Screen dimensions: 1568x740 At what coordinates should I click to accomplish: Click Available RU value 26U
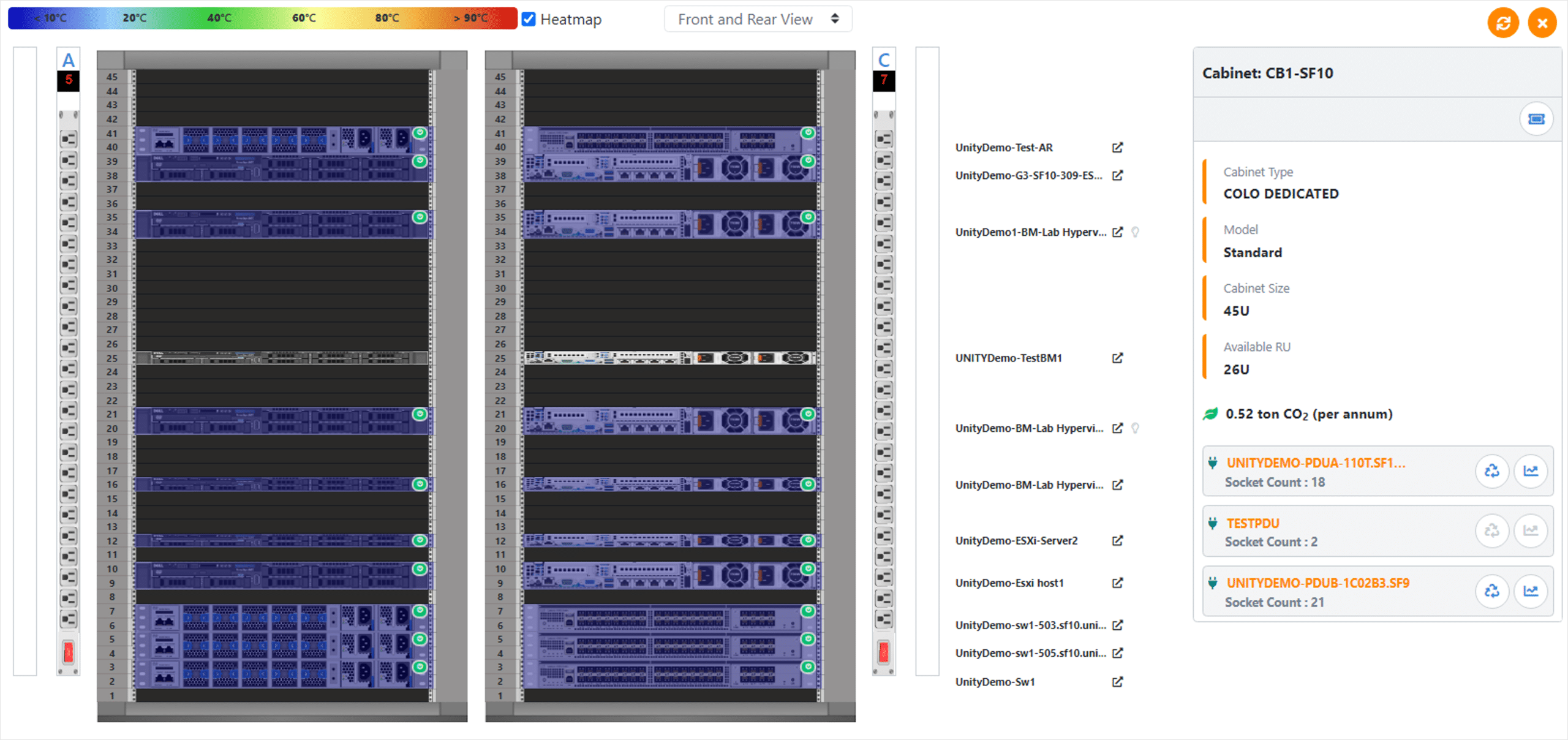pyautogui.click(x=1236, y=369)
